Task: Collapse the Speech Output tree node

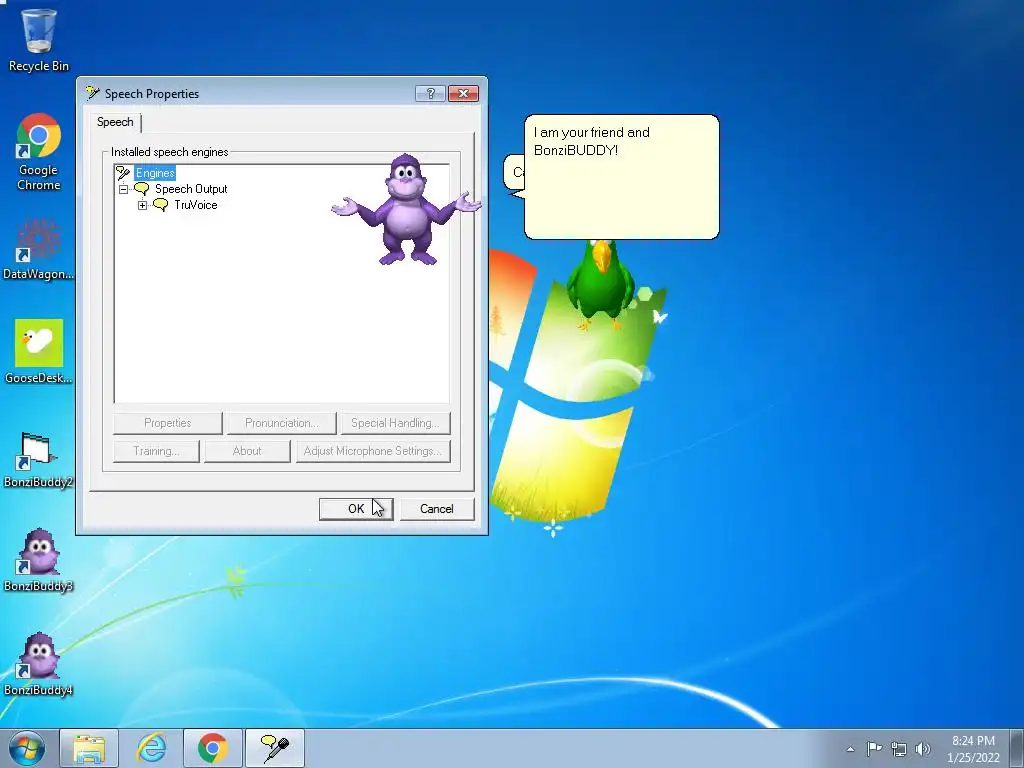Action: 123,189
